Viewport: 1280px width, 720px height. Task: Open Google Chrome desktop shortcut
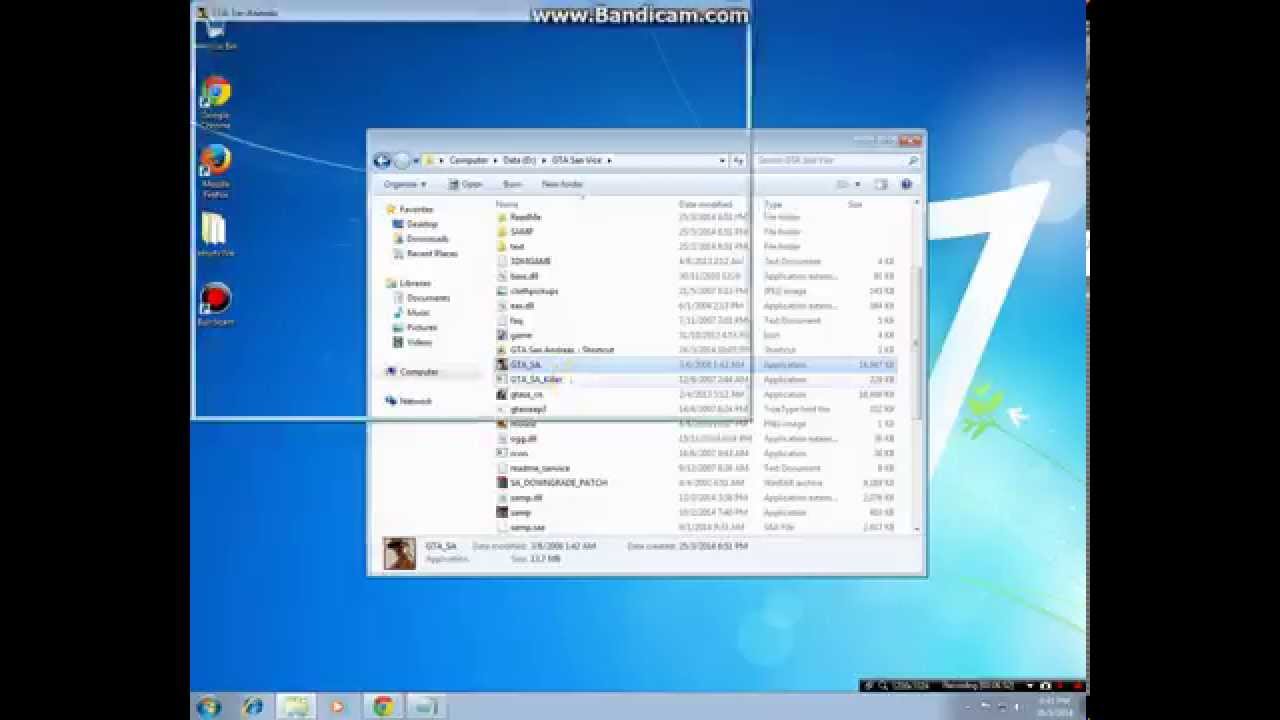[215, 102]
